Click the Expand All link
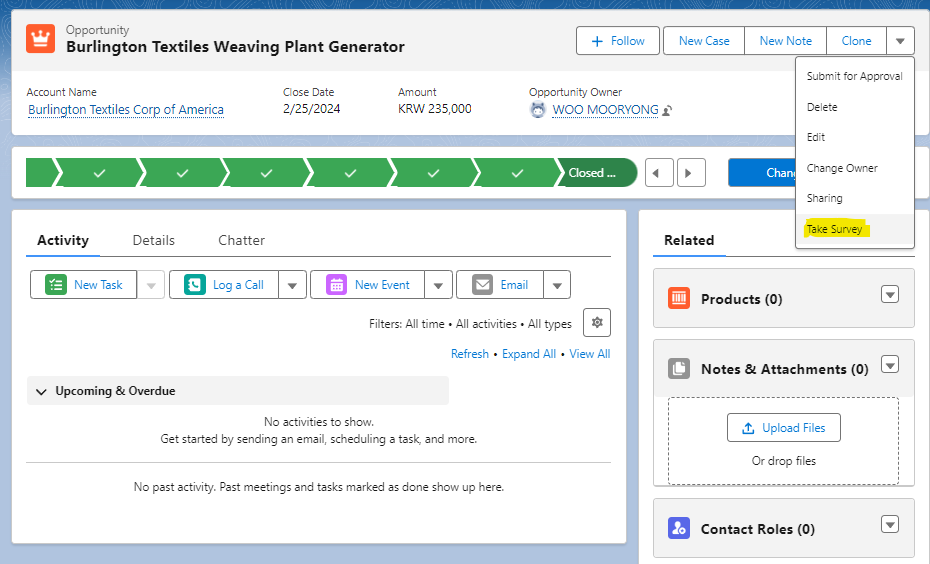The width and height of the screenshot is (930, 564). (529, 354)
